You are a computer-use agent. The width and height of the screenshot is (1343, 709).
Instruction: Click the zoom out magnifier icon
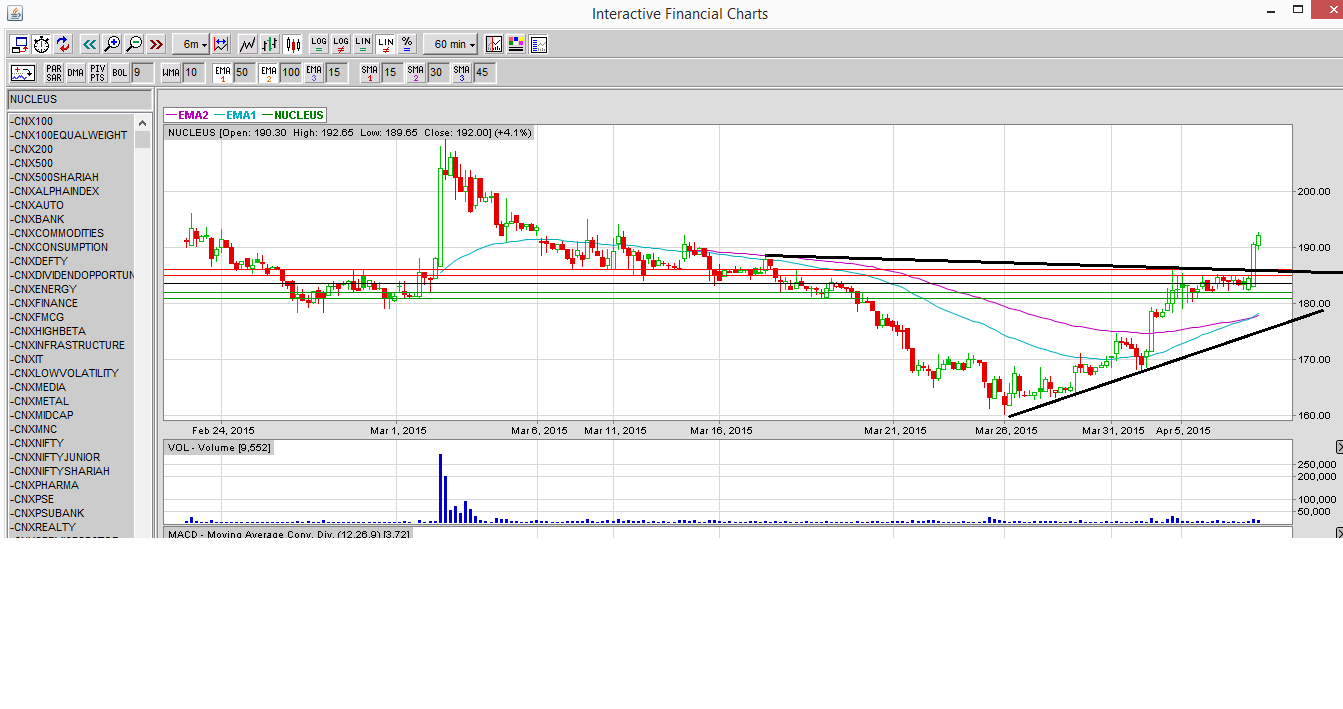click(133, 44)
